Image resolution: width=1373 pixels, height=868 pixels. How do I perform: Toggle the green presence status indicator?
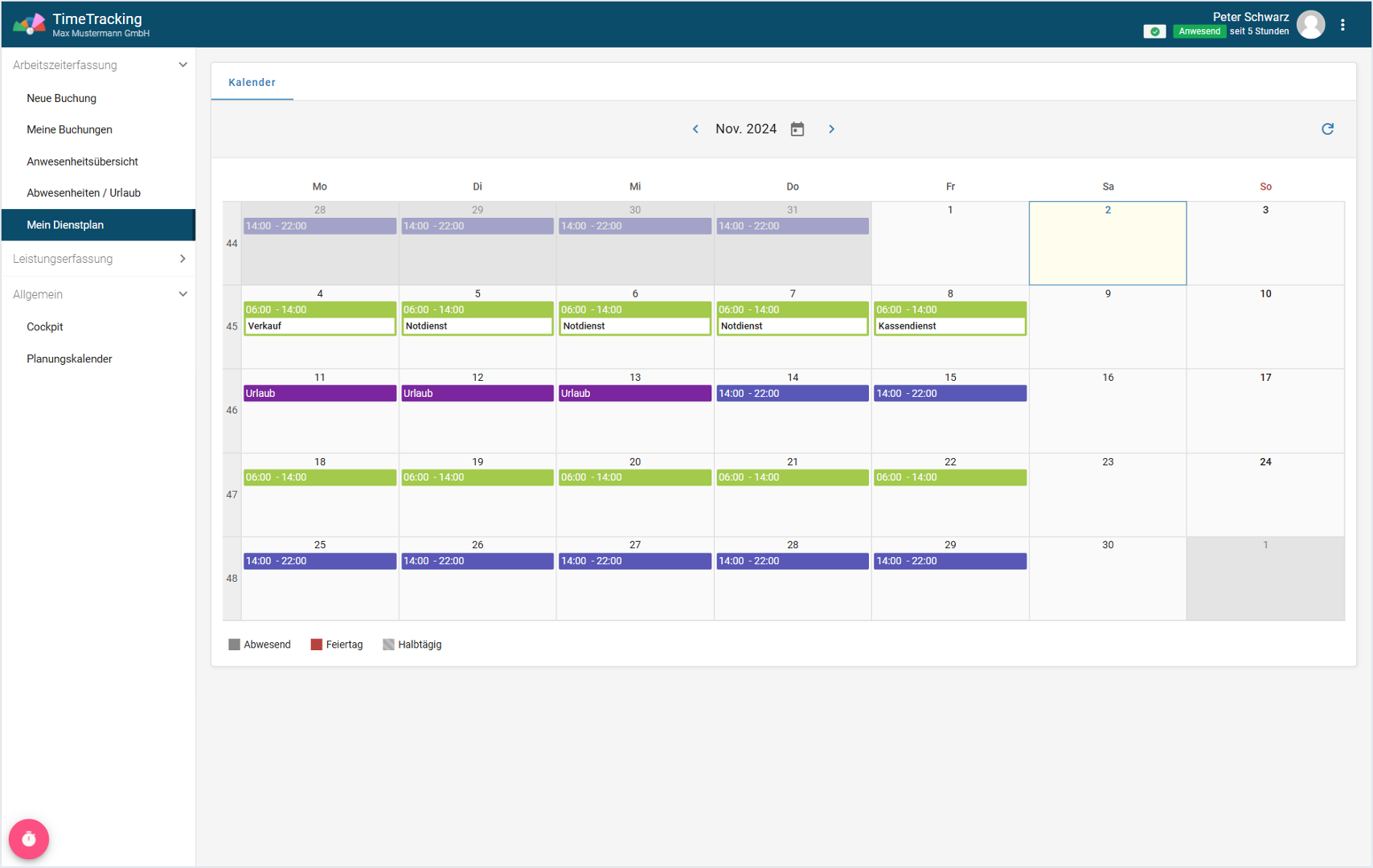[x=1154, y=31]
